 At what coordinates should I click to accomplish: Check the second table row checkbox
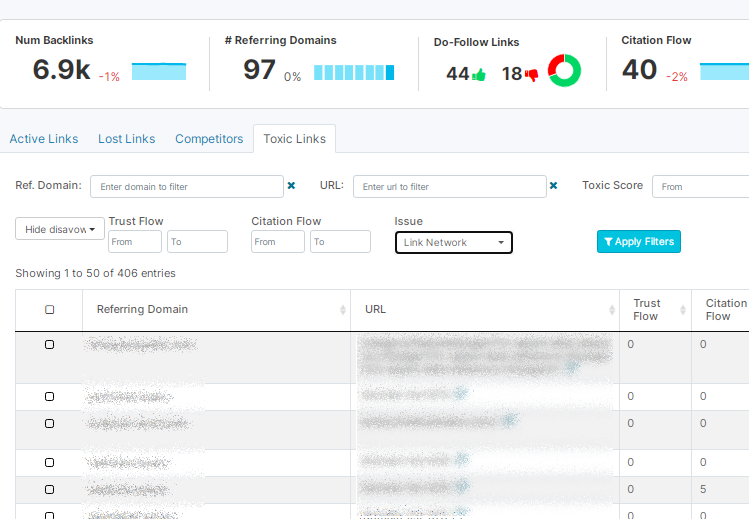tap(50, 396)
